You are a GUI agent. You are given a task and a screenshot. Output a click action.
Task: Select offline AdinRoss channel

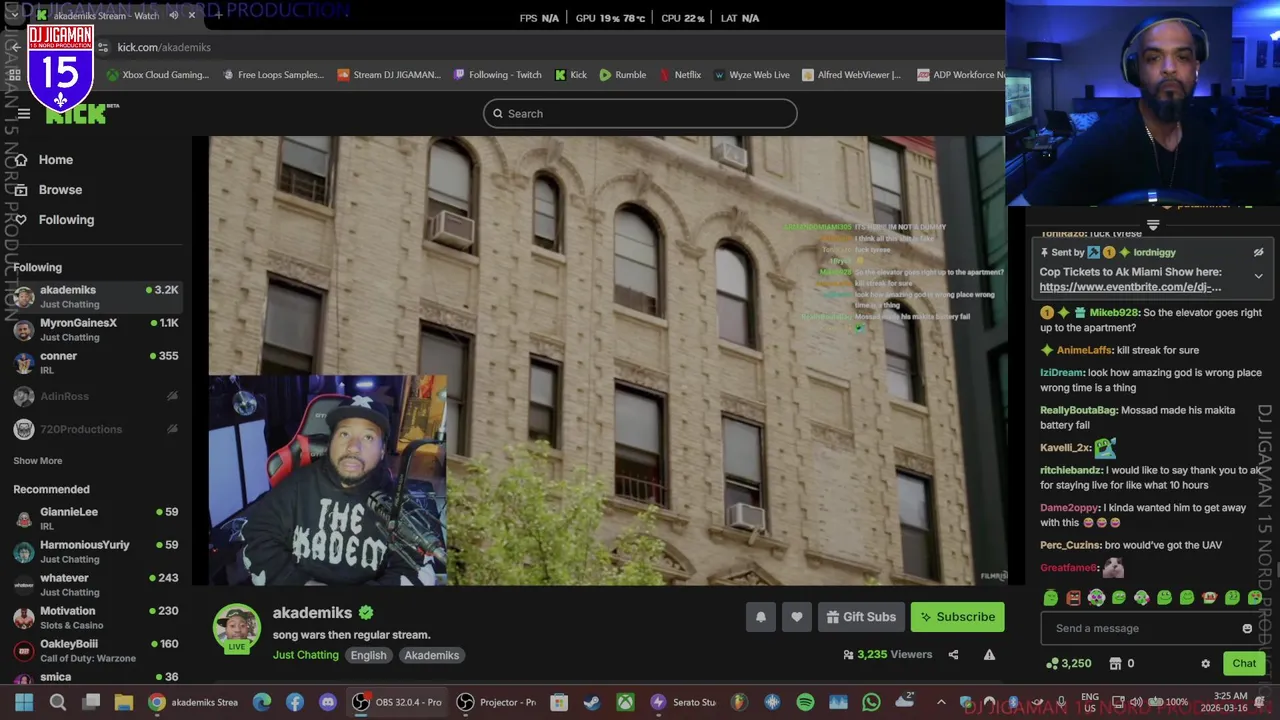tap(96, 397)
